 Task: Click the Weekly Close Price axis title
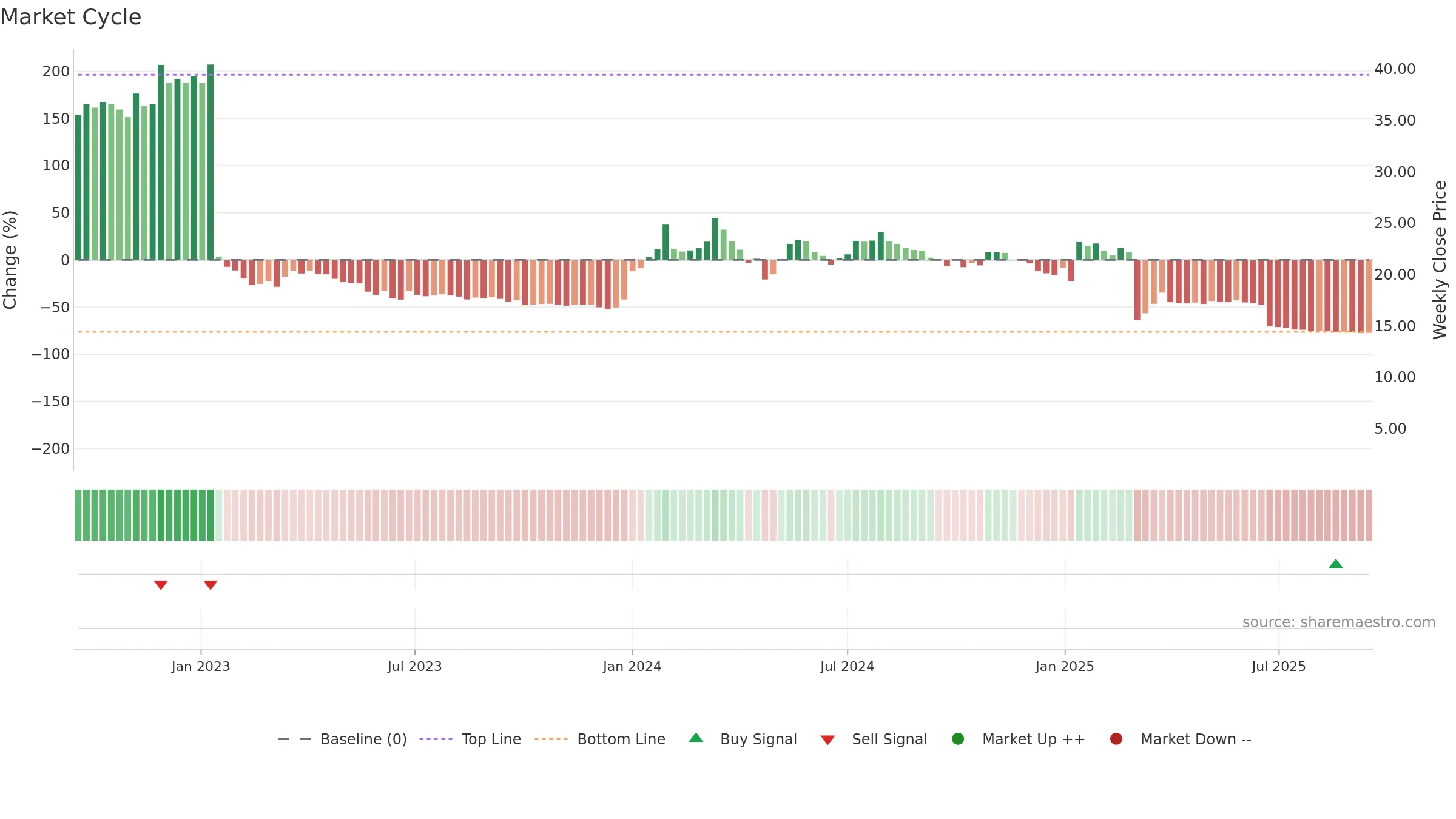(x=1440, y=260)
